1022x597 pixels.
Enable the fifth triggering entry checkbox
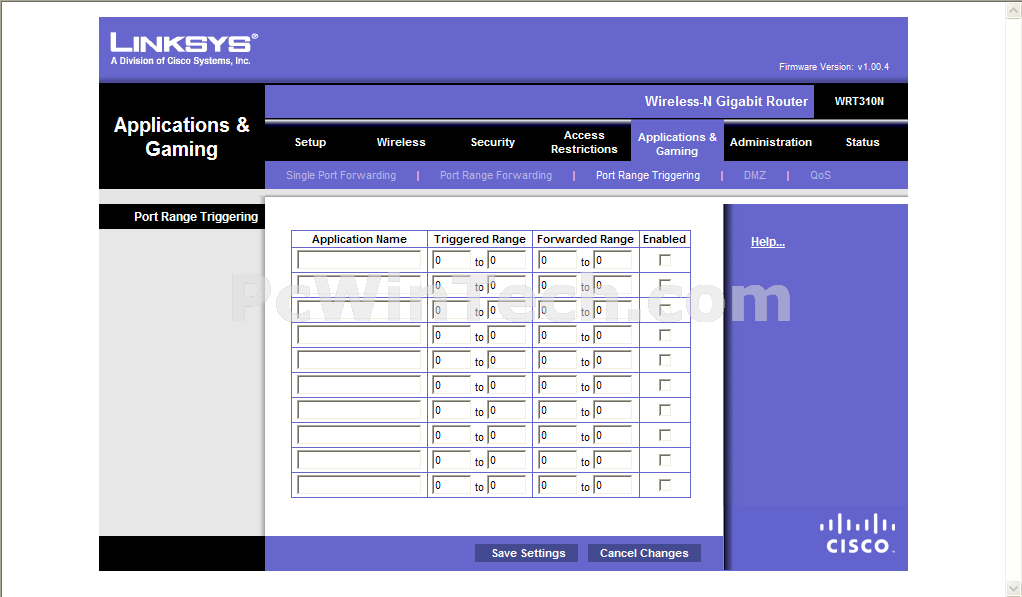click(x=665, y=360)
